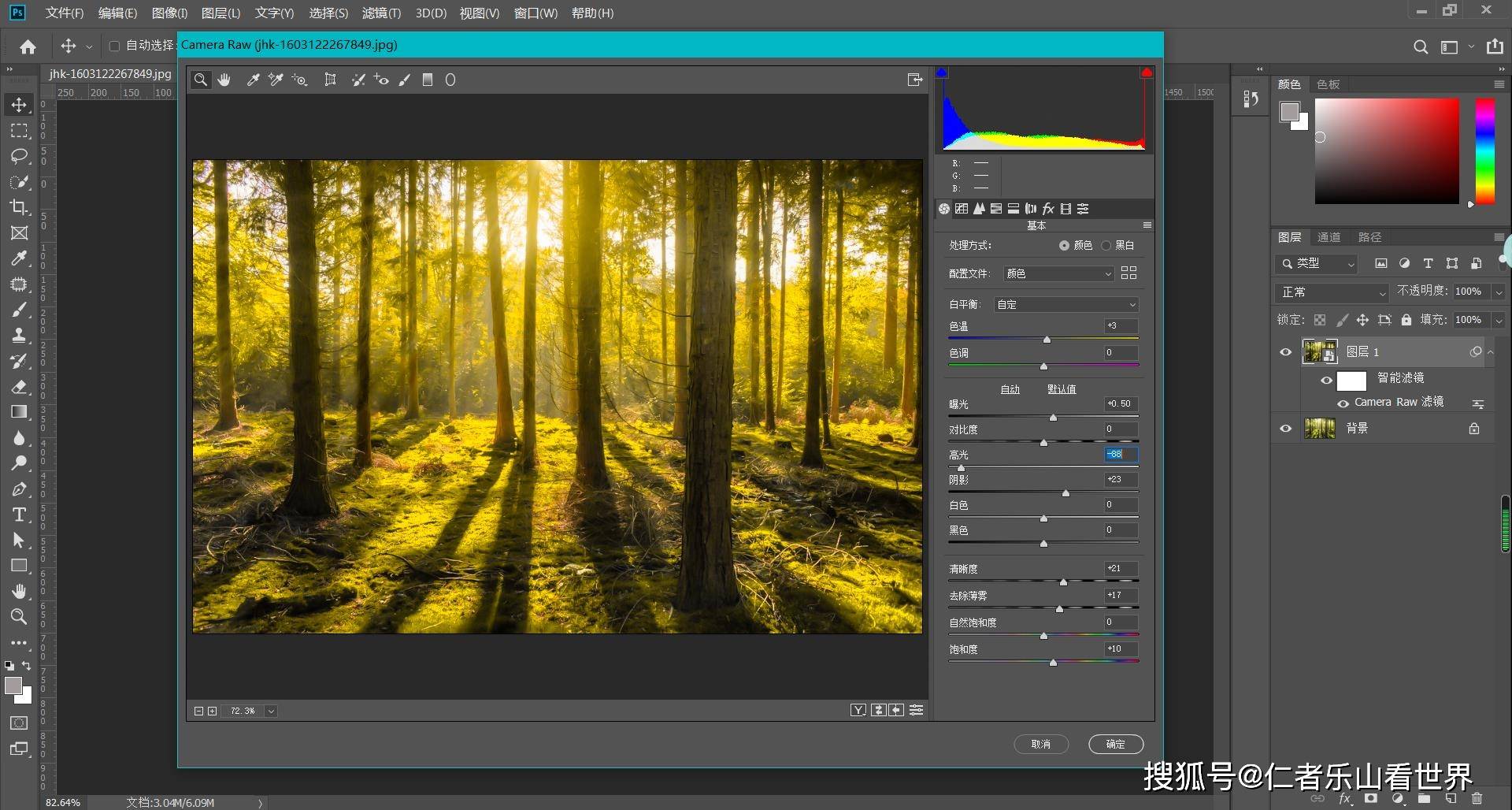Click the 曝光 slider handle
Screen dimensions: 1512x810
(1054, 418)
